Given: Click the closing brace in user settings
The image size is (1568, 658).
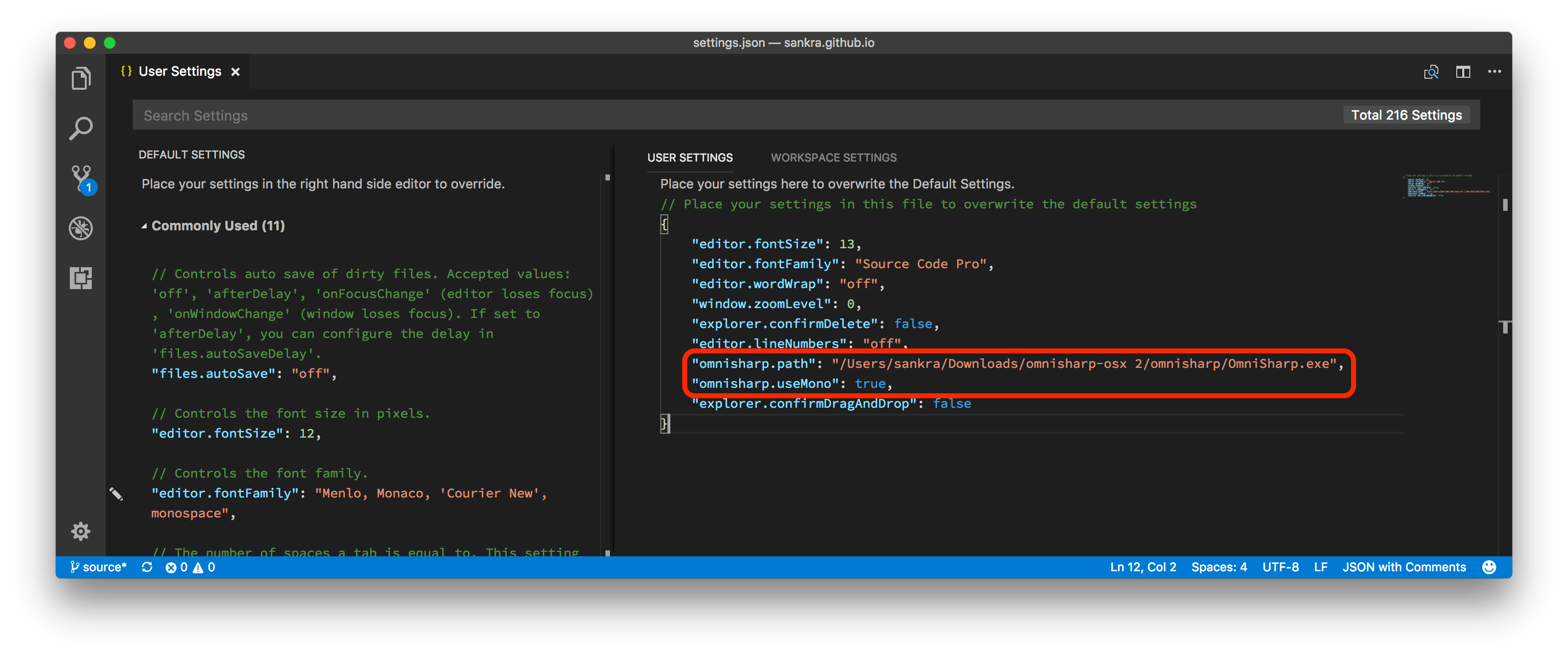Looking at the screenshot, I should pos(665,424).
